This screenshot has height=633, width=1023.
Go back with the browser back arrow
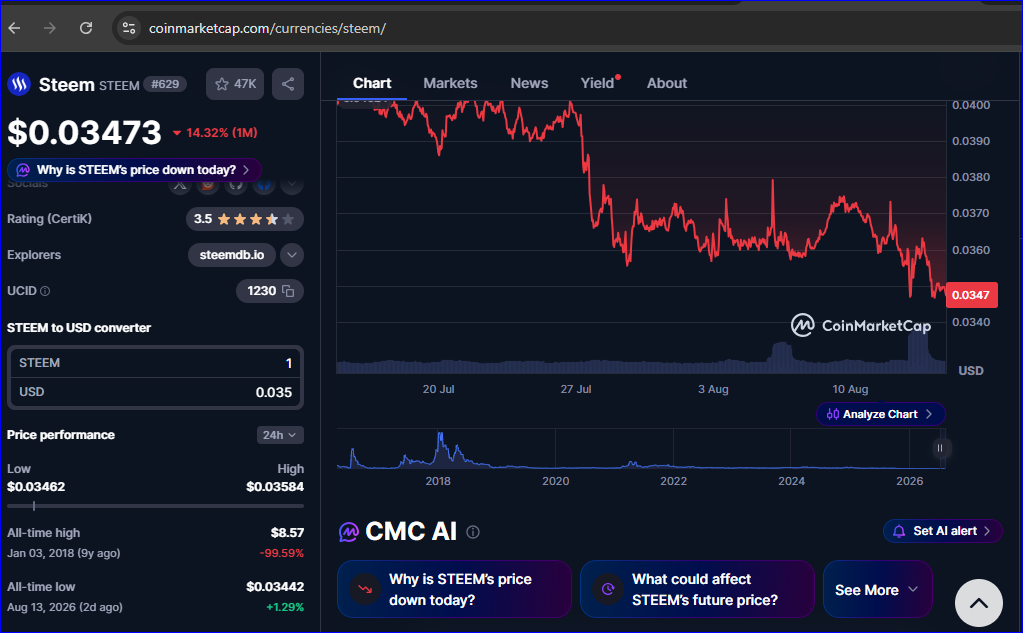click(14, 28)
